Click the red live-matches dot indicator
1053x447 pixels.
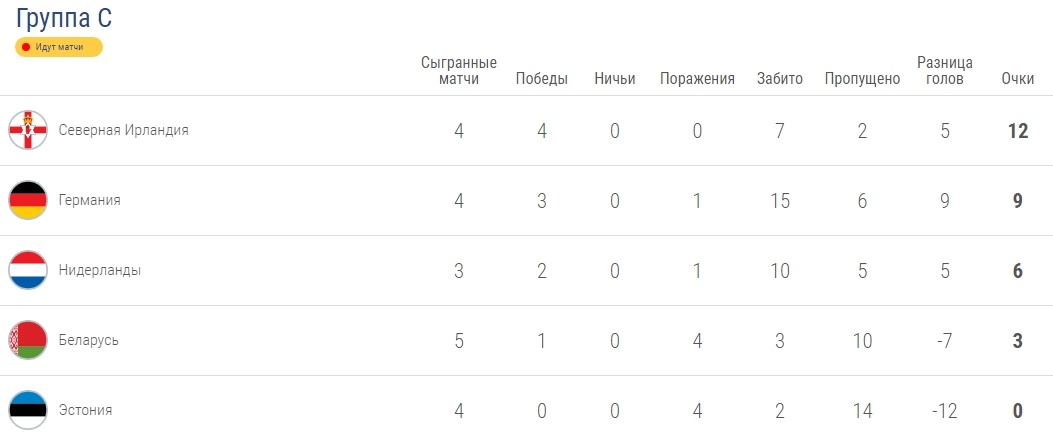point(26,48)
